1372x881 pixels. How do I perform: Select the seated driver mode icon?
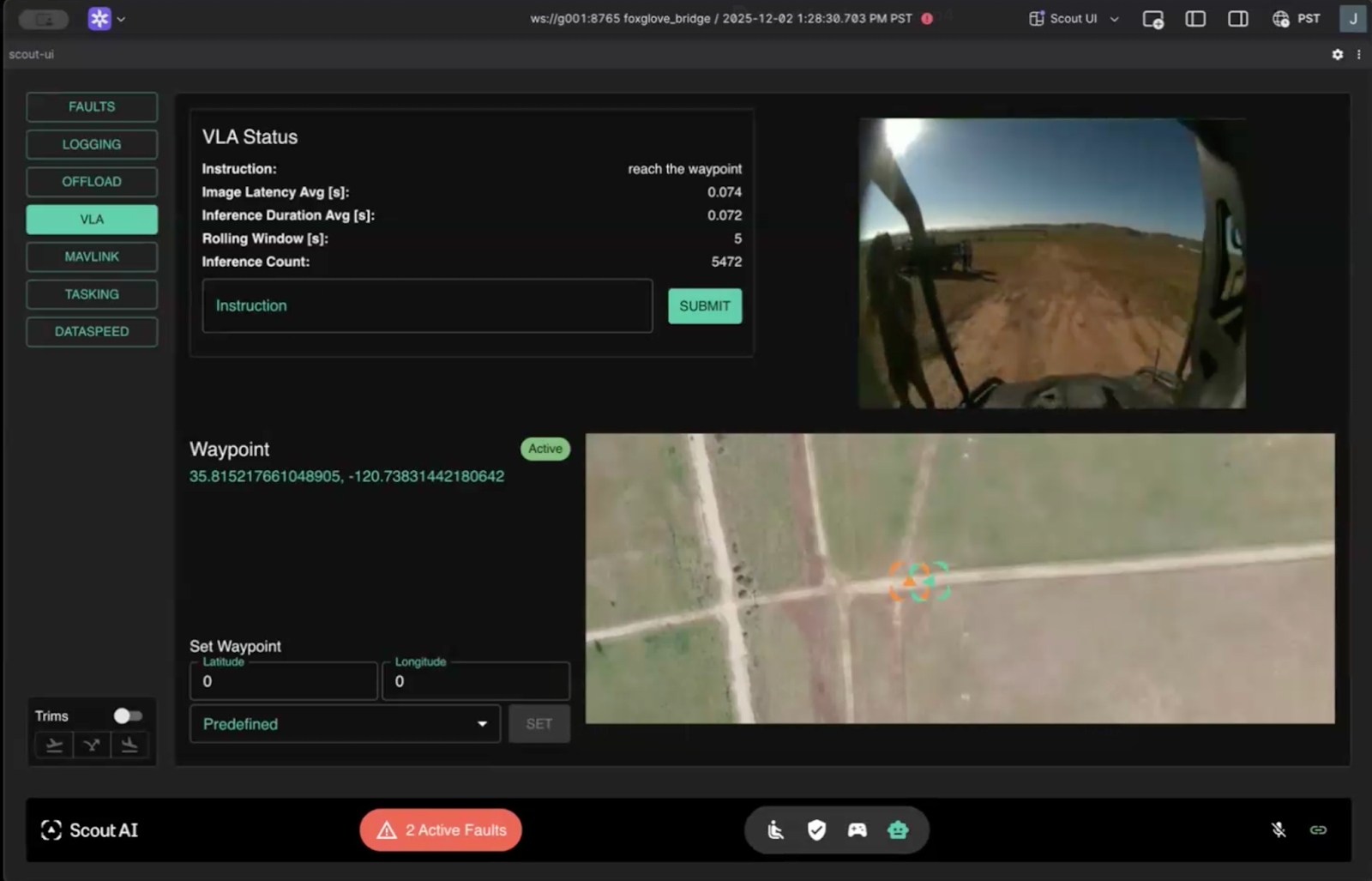click(775, 830)
